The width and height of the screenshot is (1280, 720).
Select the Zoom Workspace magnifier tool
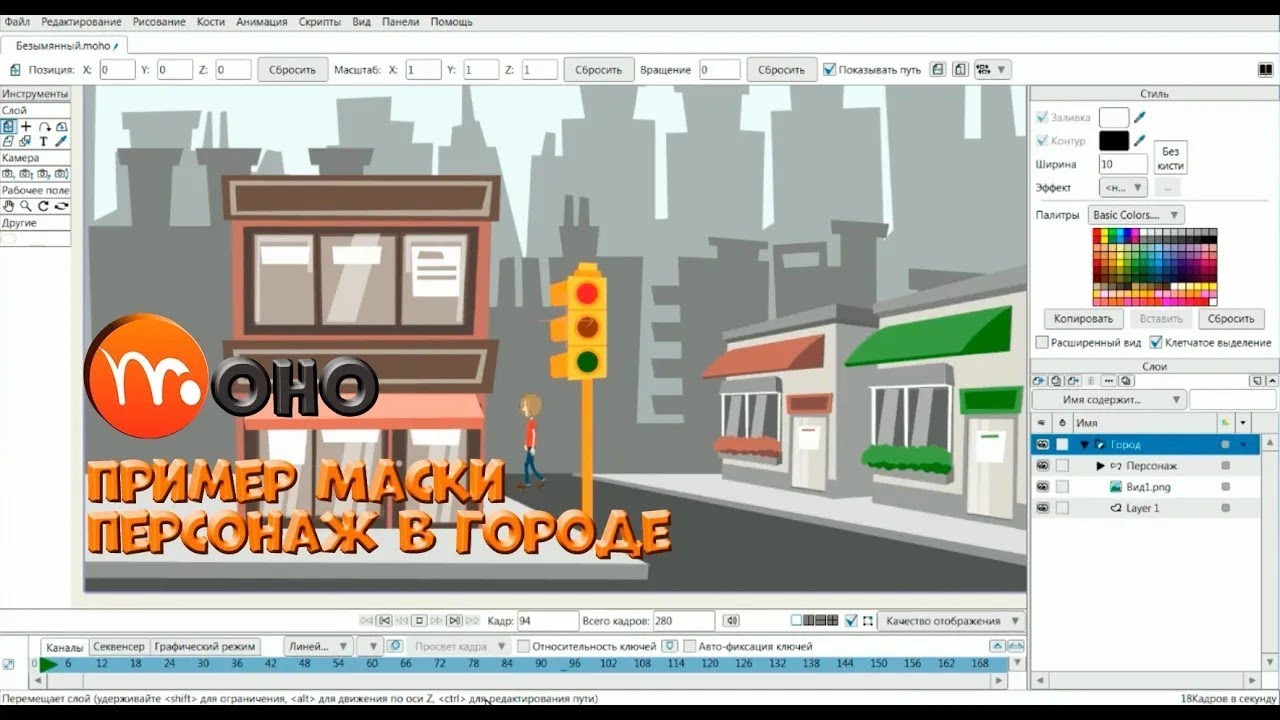point(26,206)
